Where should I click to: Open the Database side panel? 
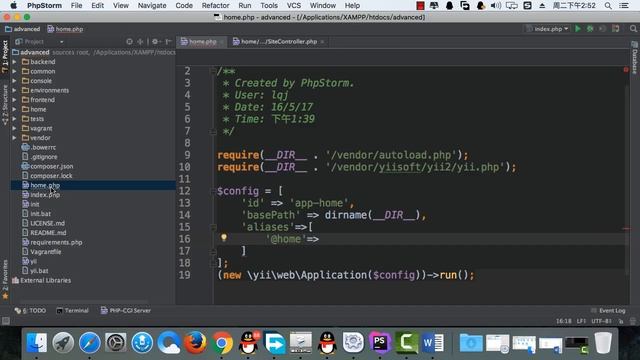pyautogui.click(x=635, y=58)
